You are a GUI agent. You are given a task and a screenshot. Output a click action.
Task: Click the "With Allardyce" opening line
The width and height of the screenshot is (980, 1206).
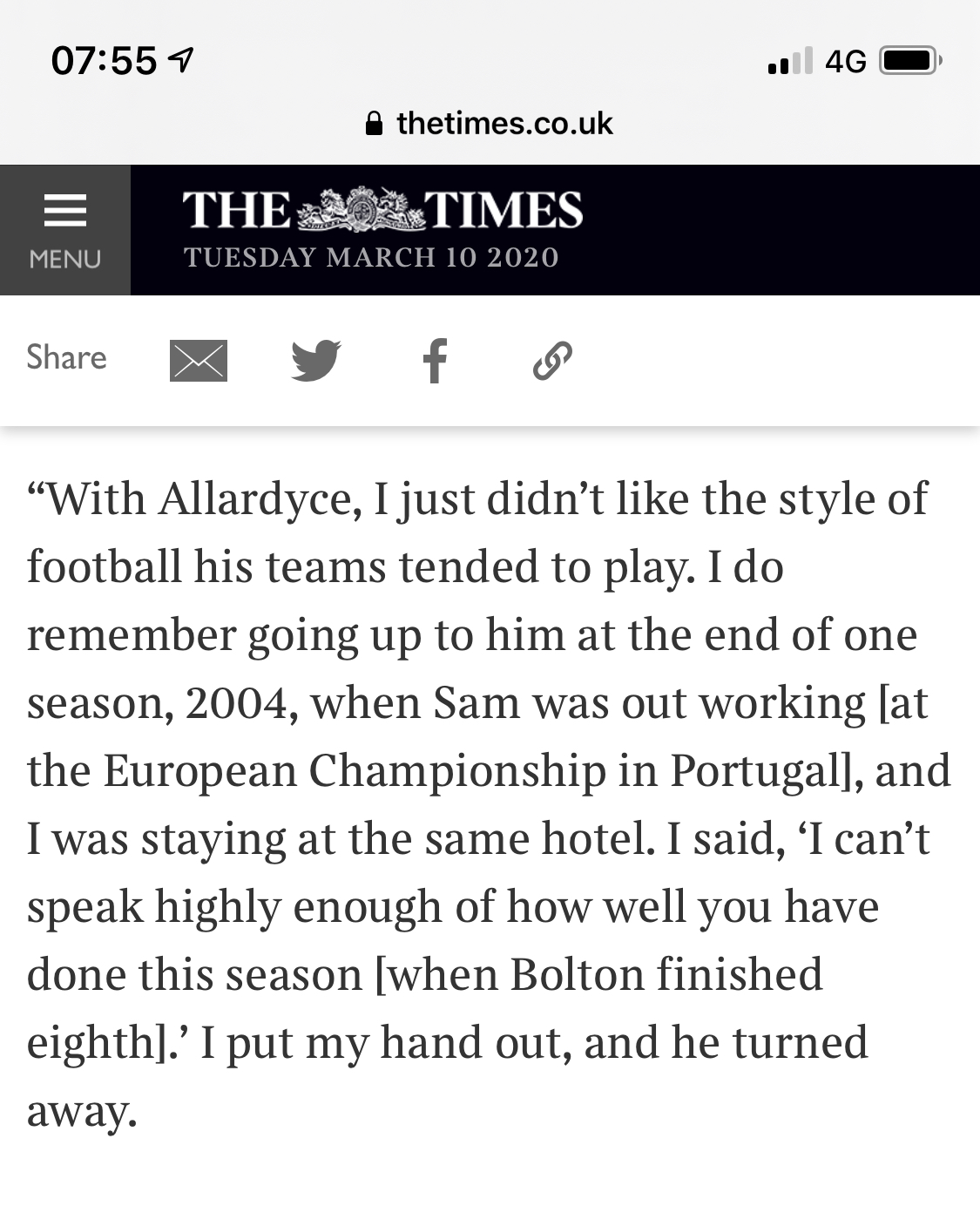477,498
